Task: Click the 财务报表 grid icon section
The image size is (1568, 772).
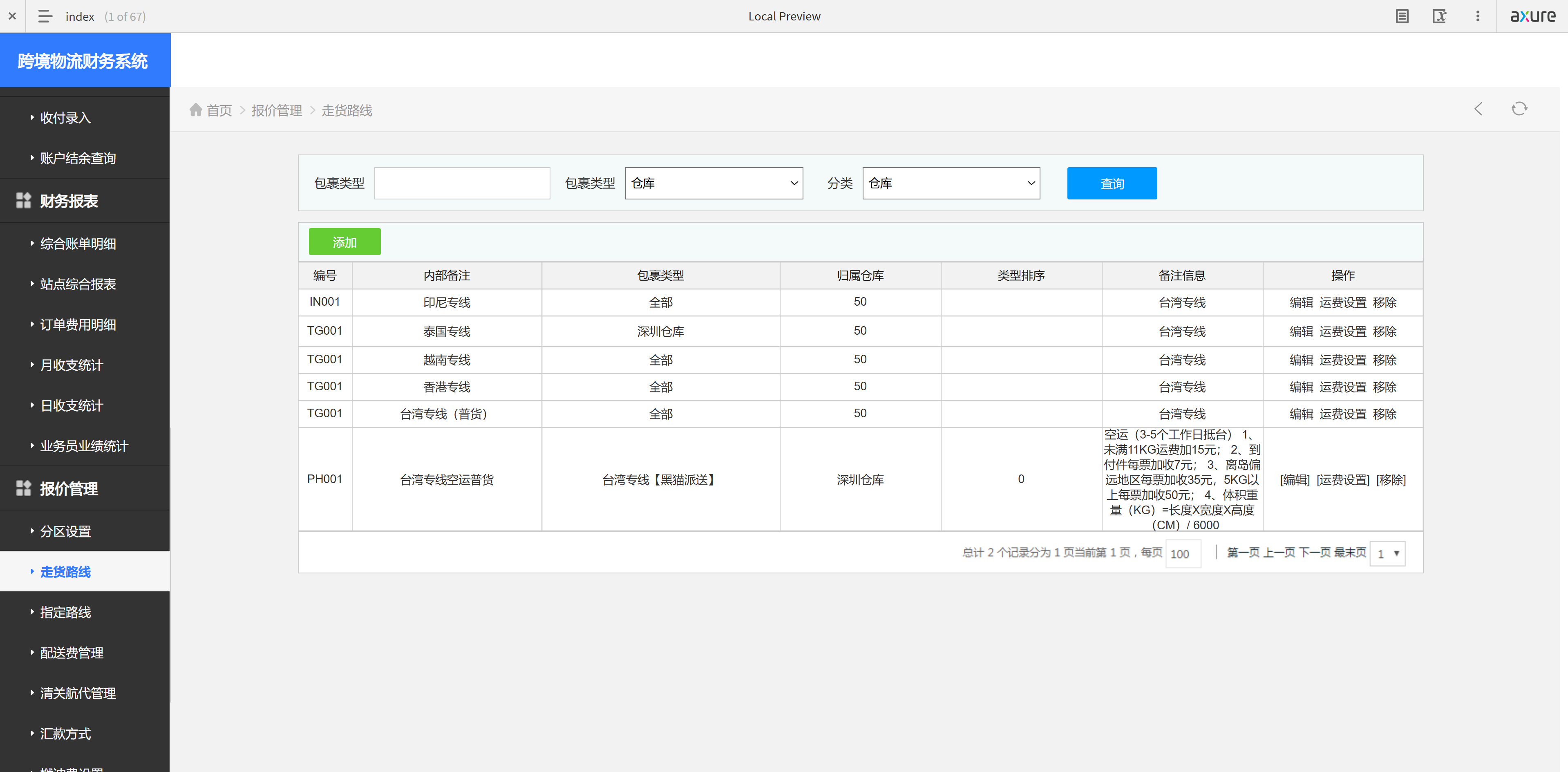Action: click(24, 201)
